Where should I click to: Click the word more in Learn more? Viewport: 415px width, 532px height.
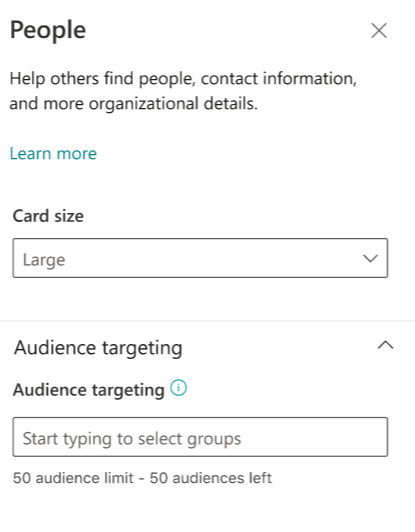[77, 154]
